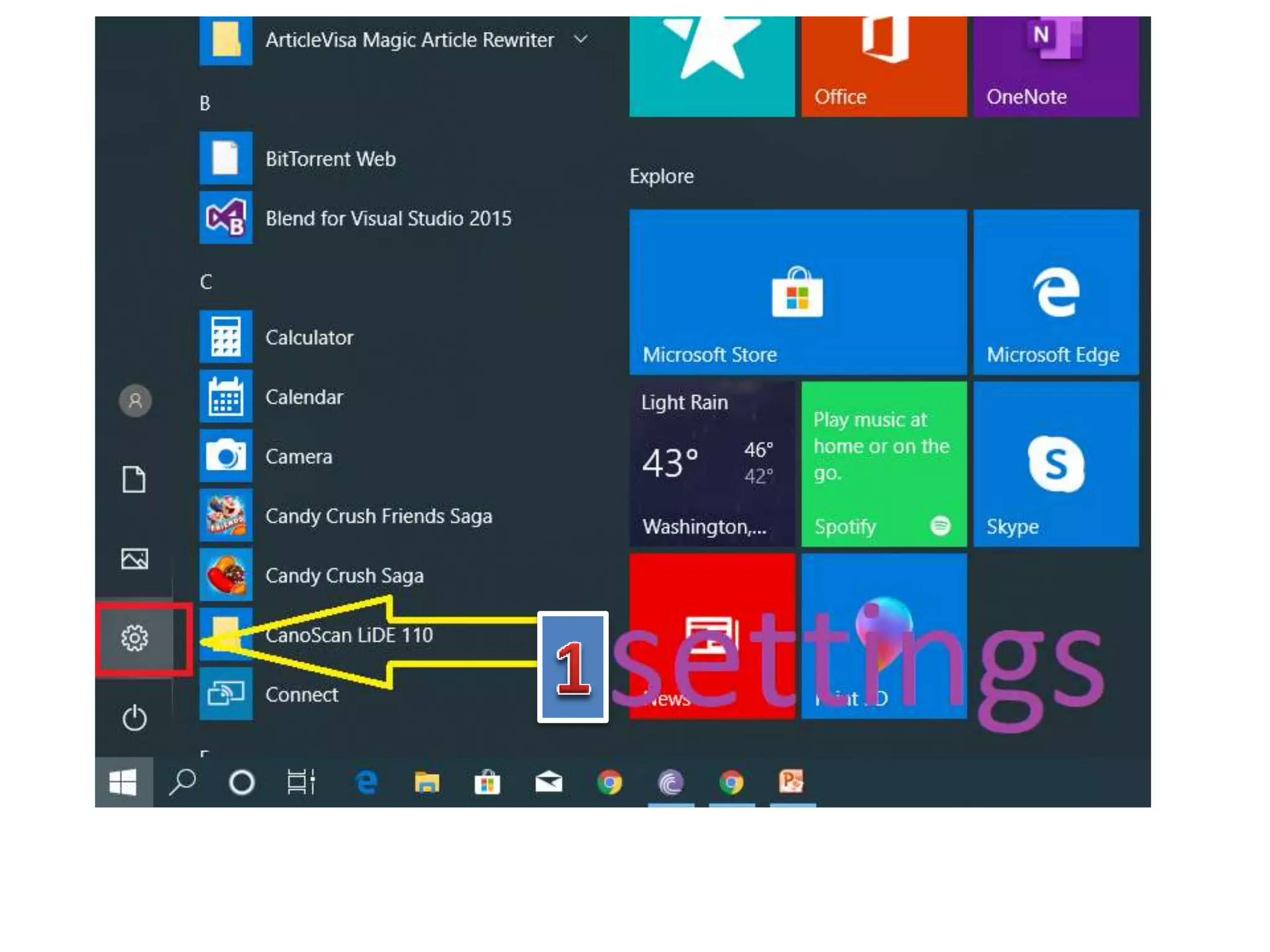This screenshot has width=1270, height=952.
Task: Open the OneNote tile
Action: tap(1055, 66)
